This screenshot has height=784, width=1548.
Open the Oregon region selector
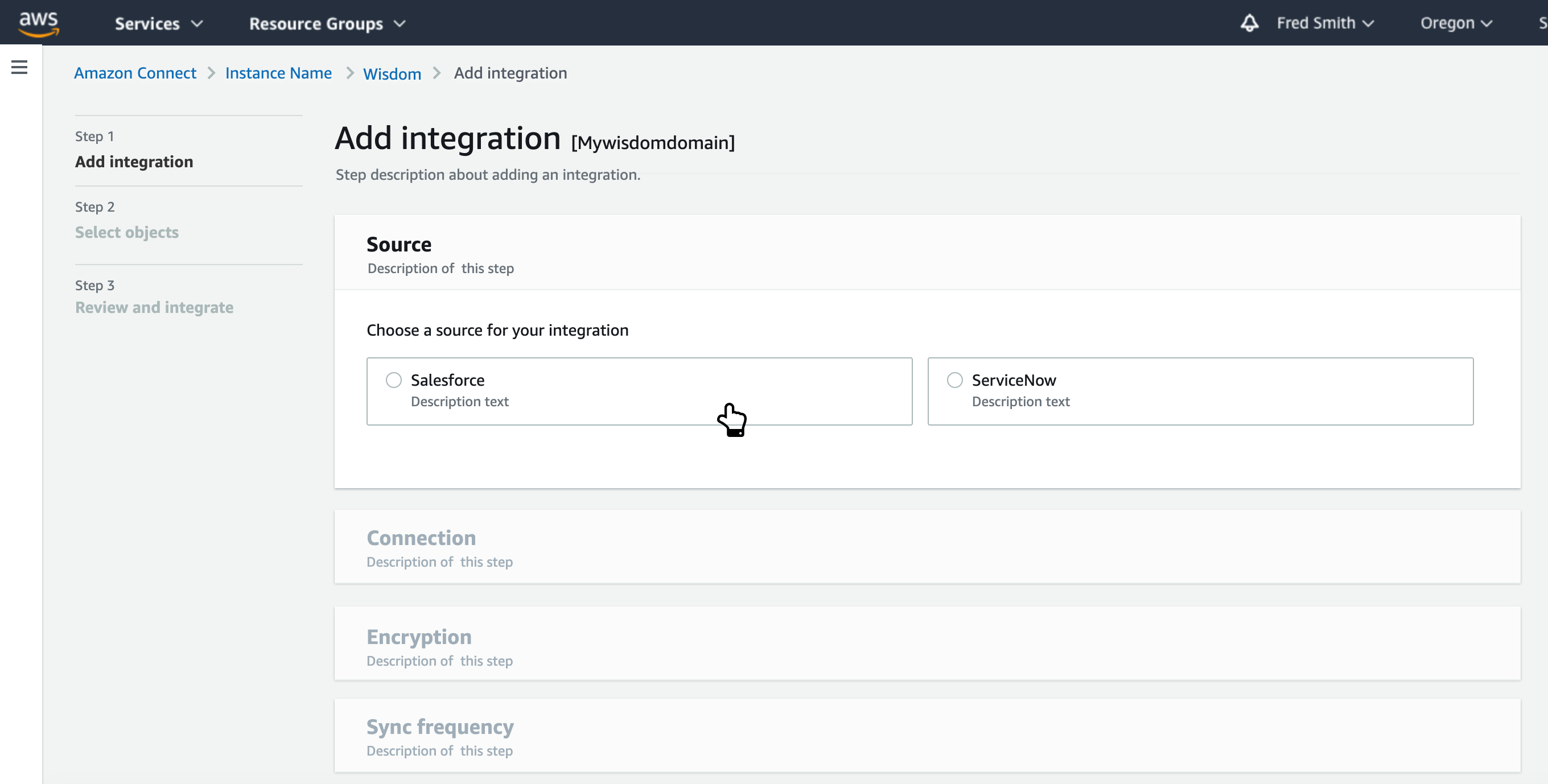pyautogui.click(x=1447, y=23)
